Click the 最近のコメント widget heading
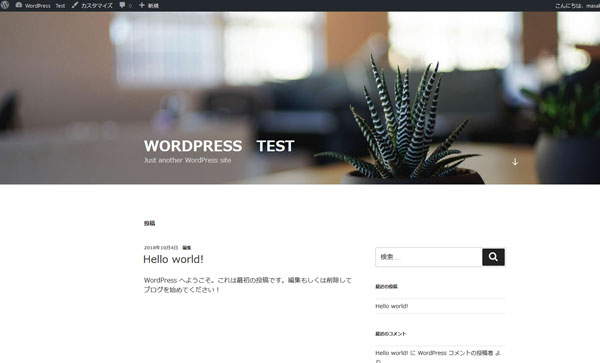 tap(390, 334)
